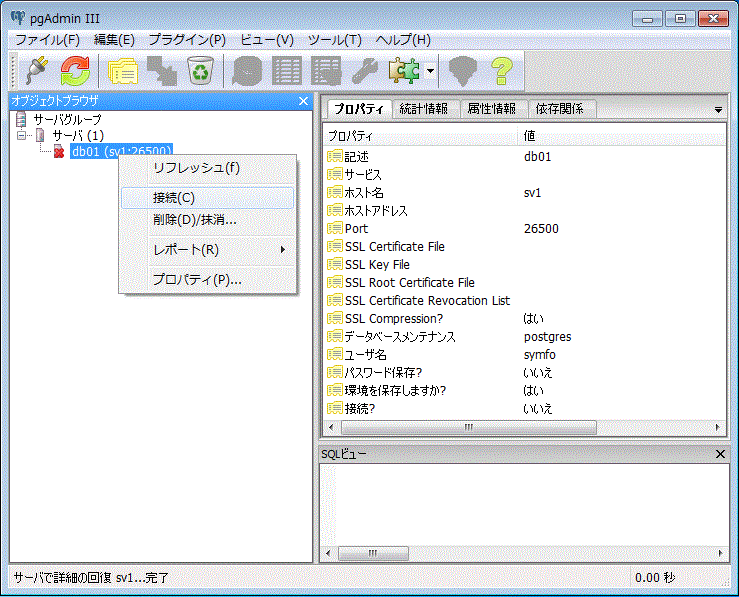739x597 pixels.
Task: Select the SSL Key File row
Action: (525, 264)
